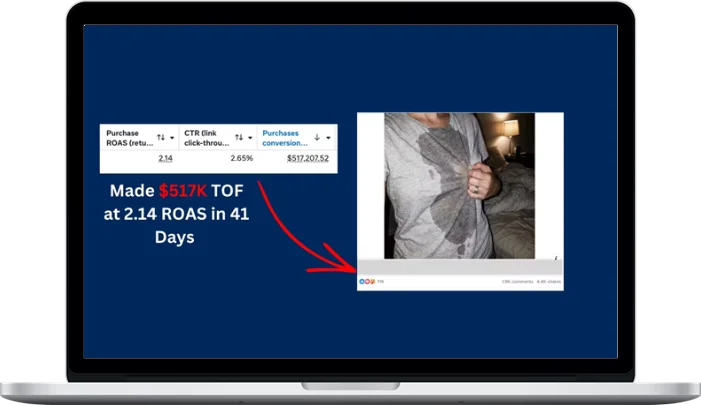Click the $517,207.52 conversion value
This screenshot has height=405, width=701.
click(309, 158)
